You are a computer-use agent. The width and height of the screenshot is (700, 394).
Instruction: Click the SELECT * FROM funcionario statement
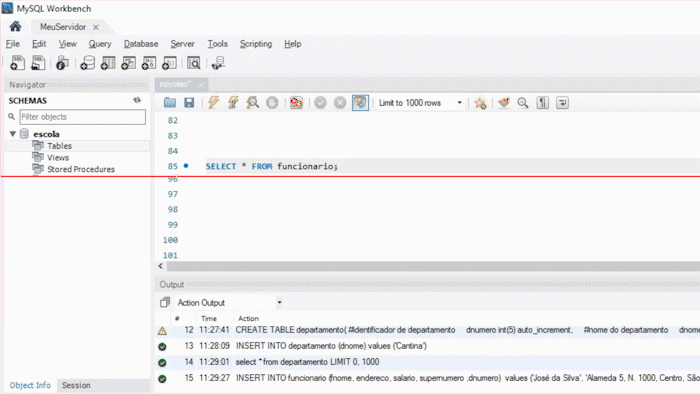coord(271,166)
